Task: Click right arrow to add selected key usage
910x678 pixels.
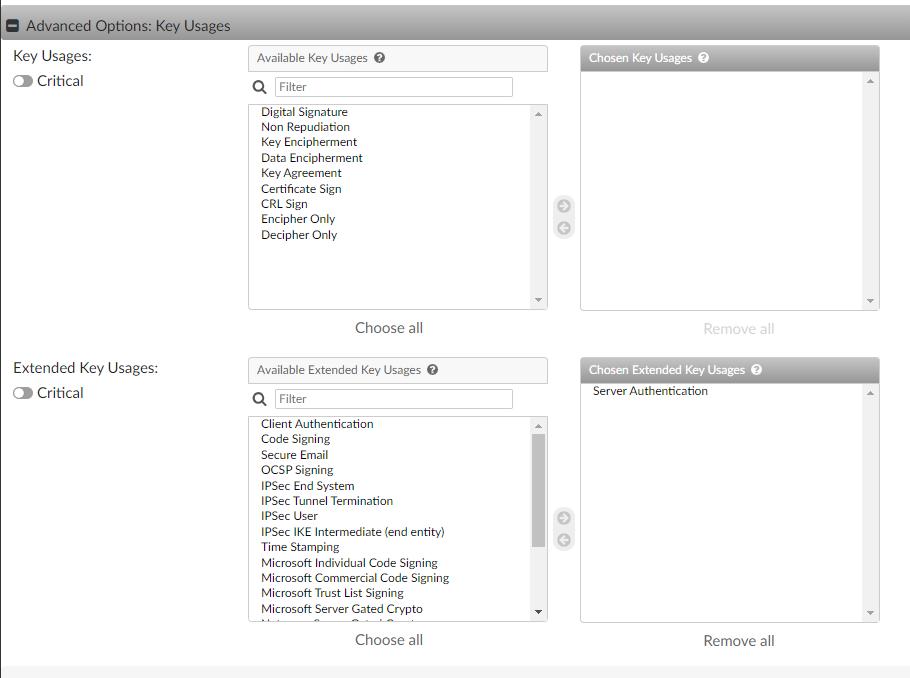Action: (x=564, y=206)
